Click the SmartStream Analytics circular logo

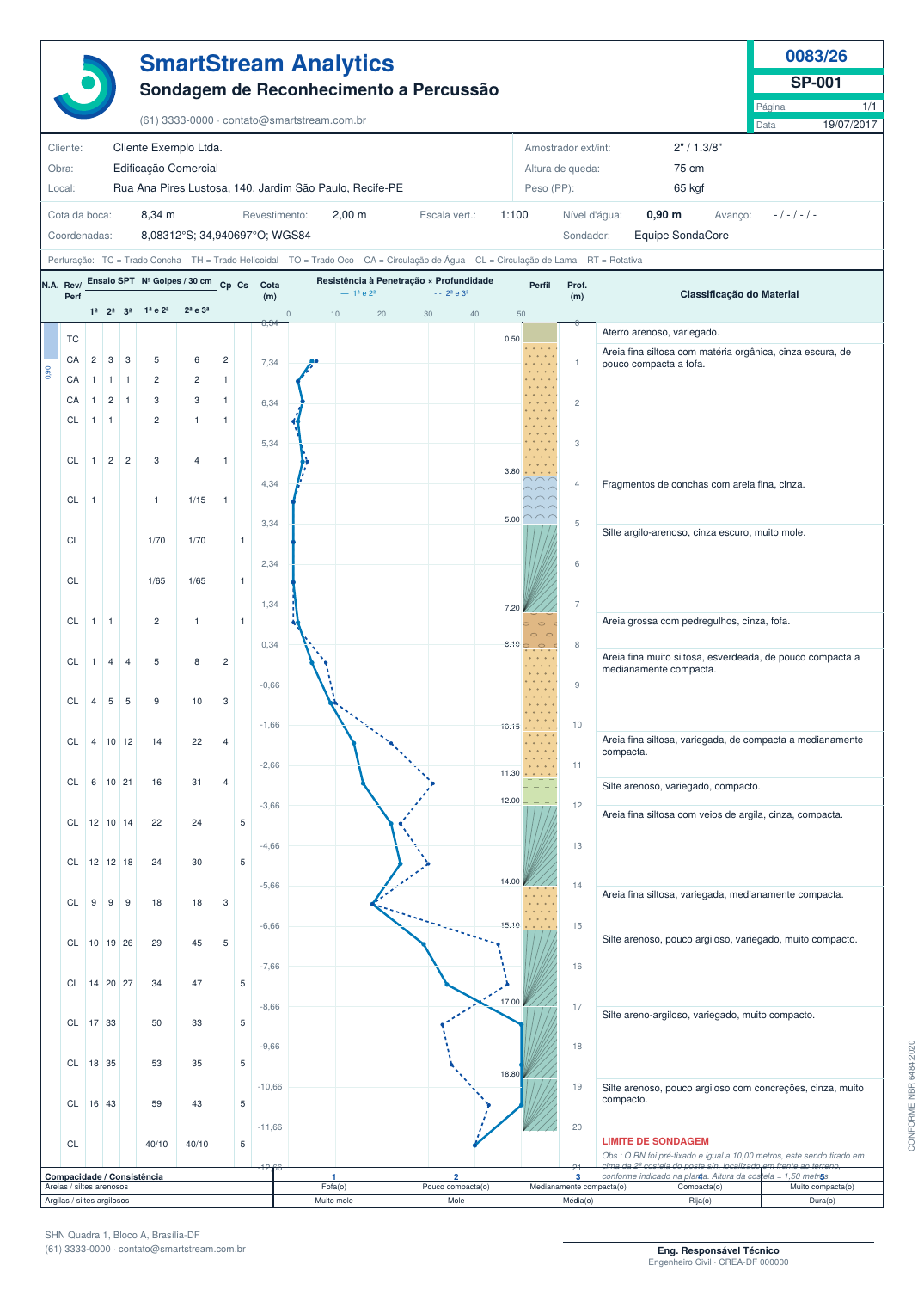(84, 86)
